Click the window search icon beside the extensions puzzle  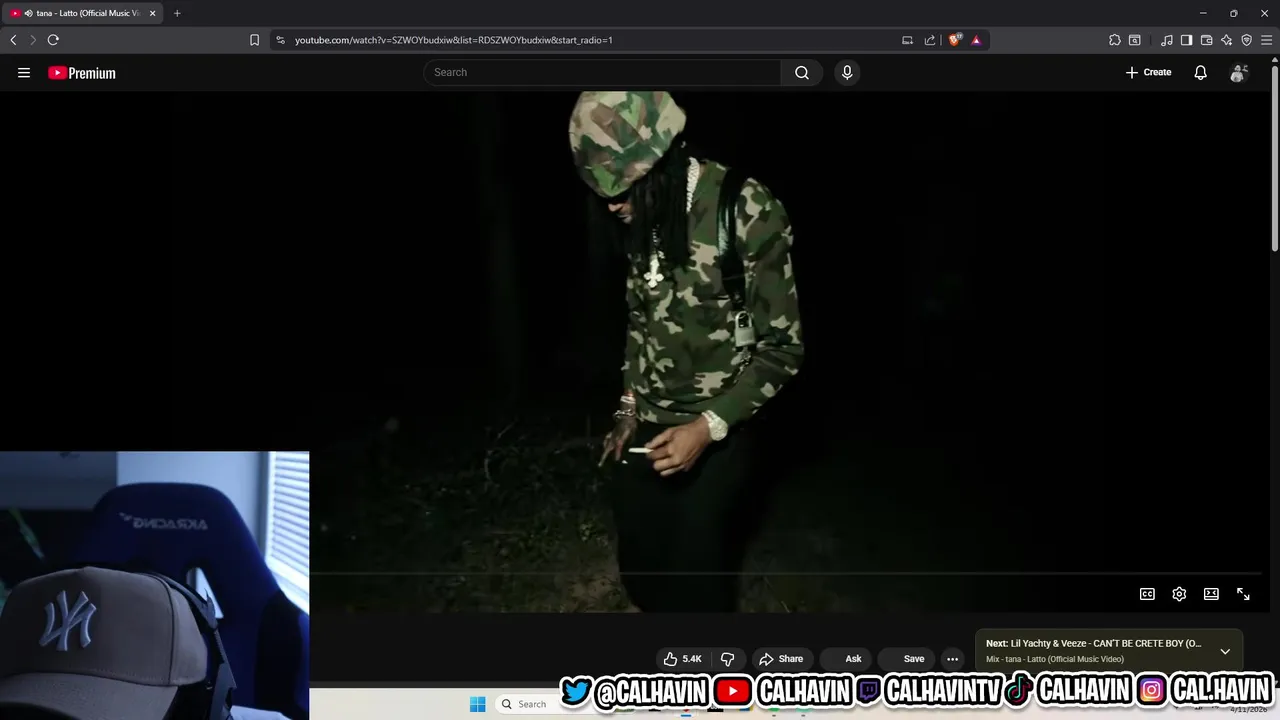(1135, 40)
